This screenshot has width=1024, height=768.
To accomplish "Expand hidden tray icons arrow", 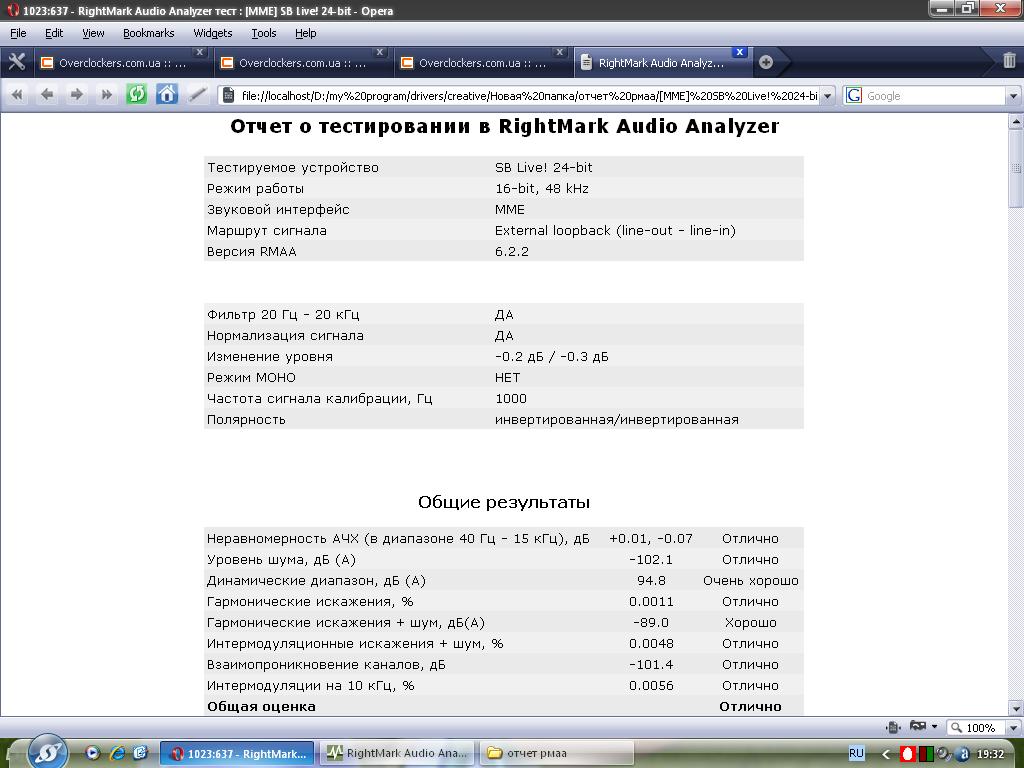I will click(886, 754).
